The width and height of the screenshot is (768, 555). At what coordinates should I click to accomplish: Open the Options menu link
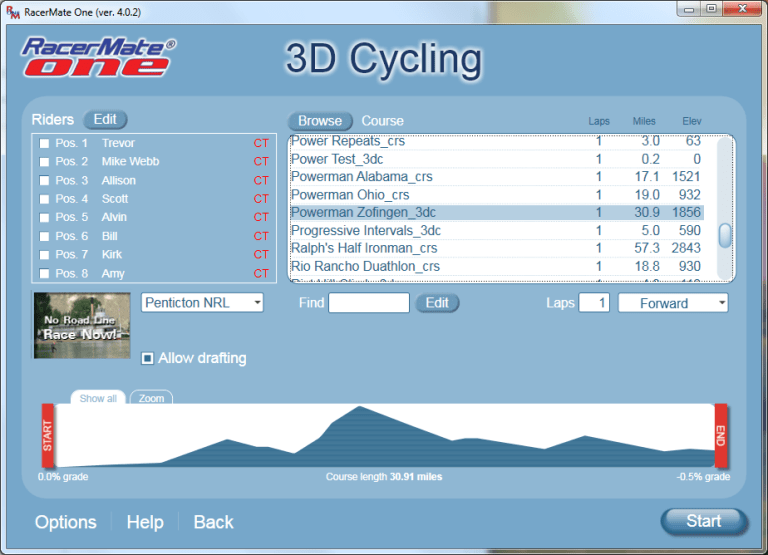point(66,522)
